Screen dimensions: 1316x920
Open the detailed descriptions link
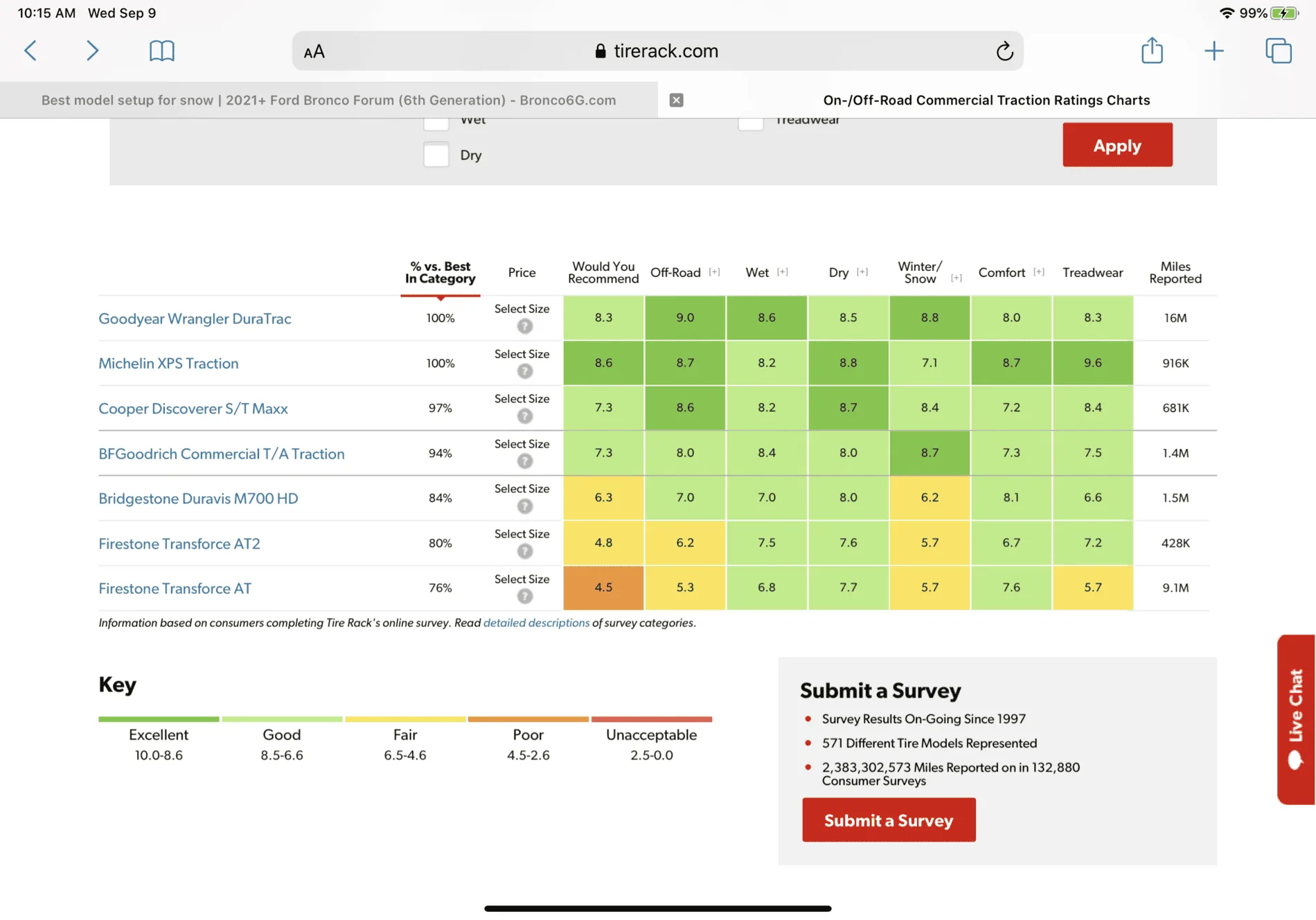tap(536, 623)
